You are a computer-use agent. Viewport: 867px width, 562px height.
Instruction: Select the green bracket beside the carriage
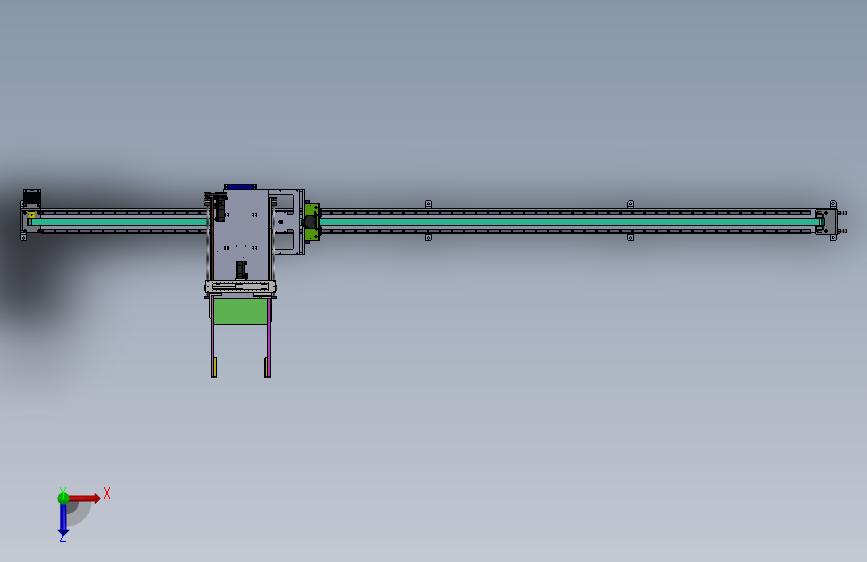click(x=312, y=222)
